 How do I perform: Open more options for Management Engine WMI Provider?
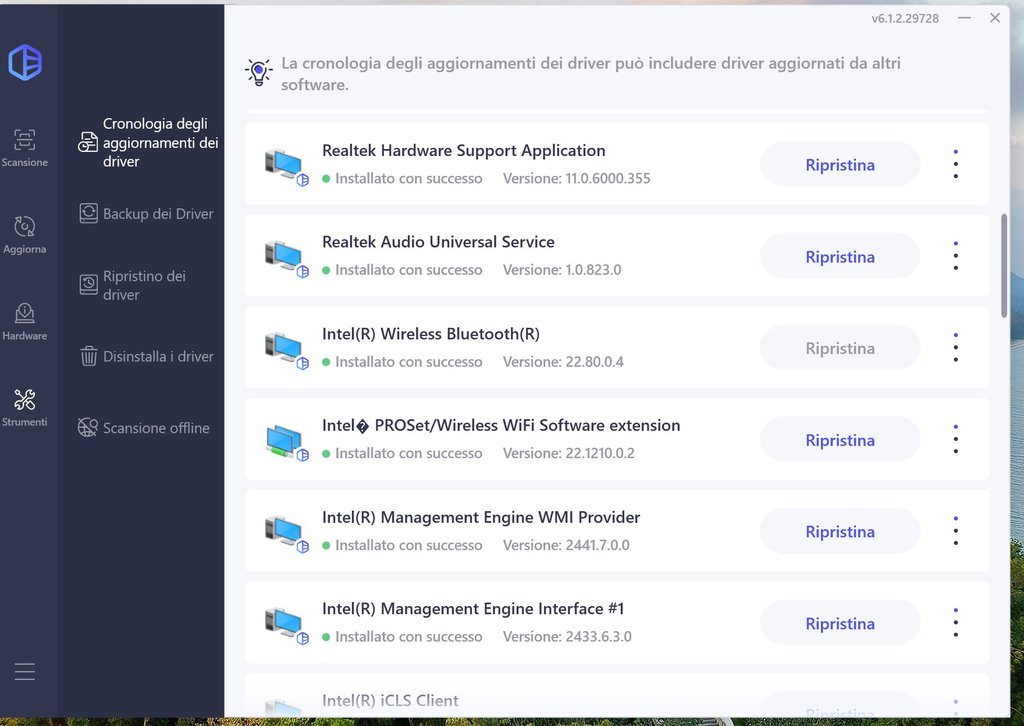[x=955, y=531]
